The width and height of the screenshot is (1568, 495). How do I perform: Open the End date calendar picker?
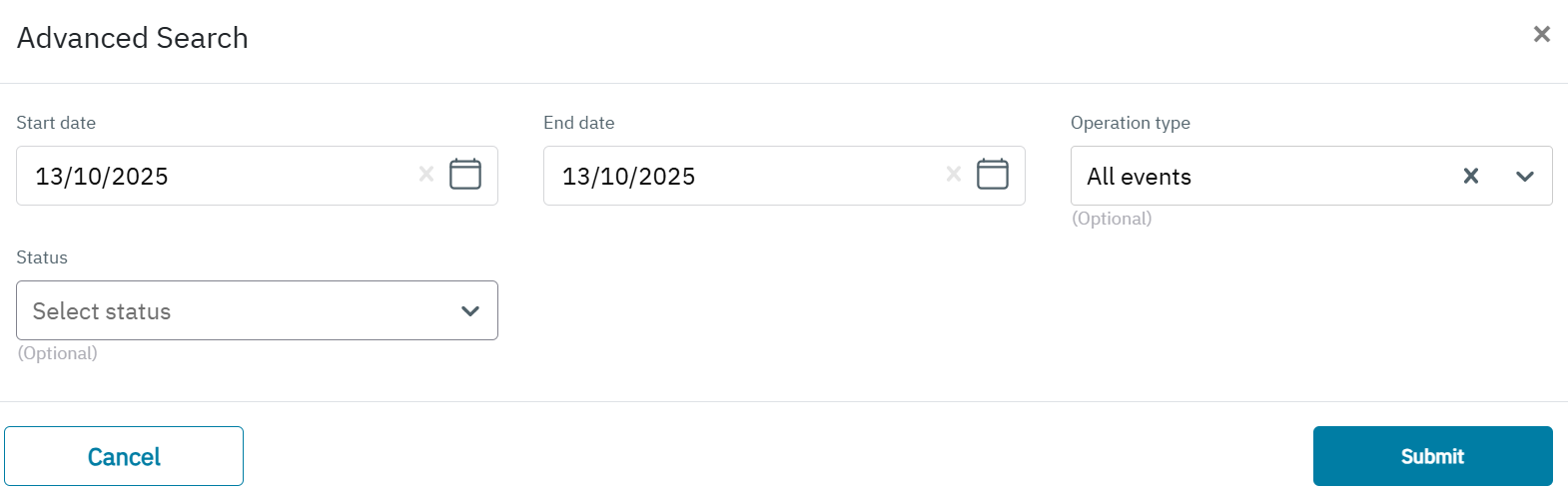pos(993,175)
